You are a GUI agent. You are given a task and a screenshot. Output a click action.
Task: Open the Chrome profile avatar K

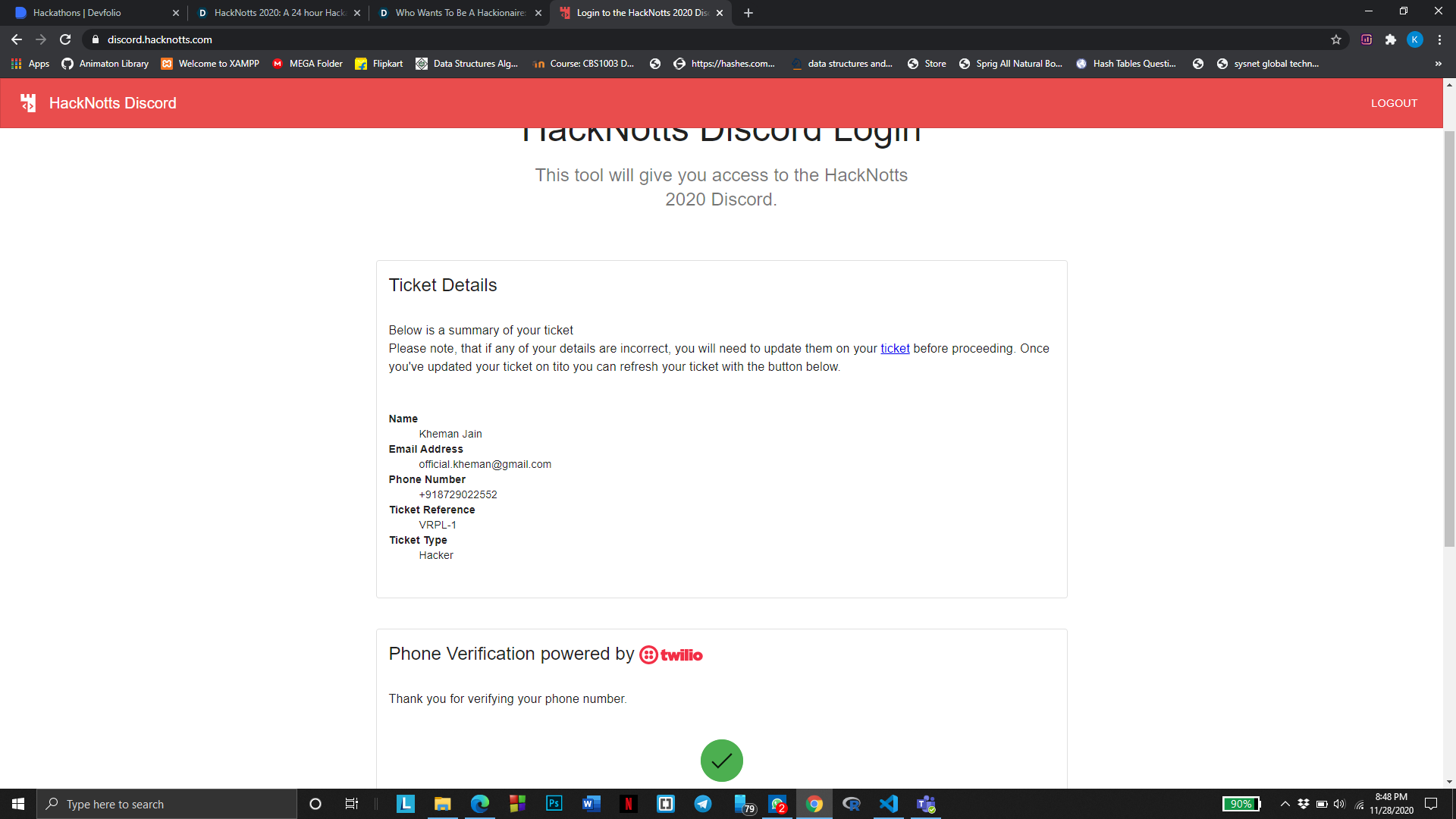point(1415,39)
